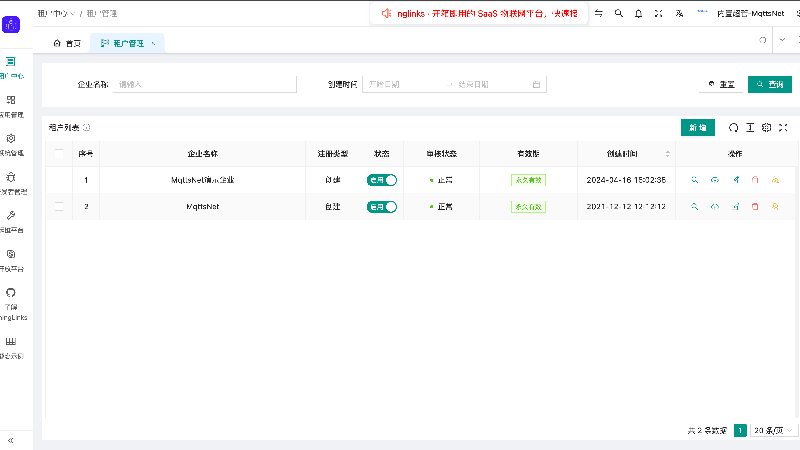800x450 pixels.
Task: Click the 2024-04-16 timestamp cell
Action: (626, 180)
